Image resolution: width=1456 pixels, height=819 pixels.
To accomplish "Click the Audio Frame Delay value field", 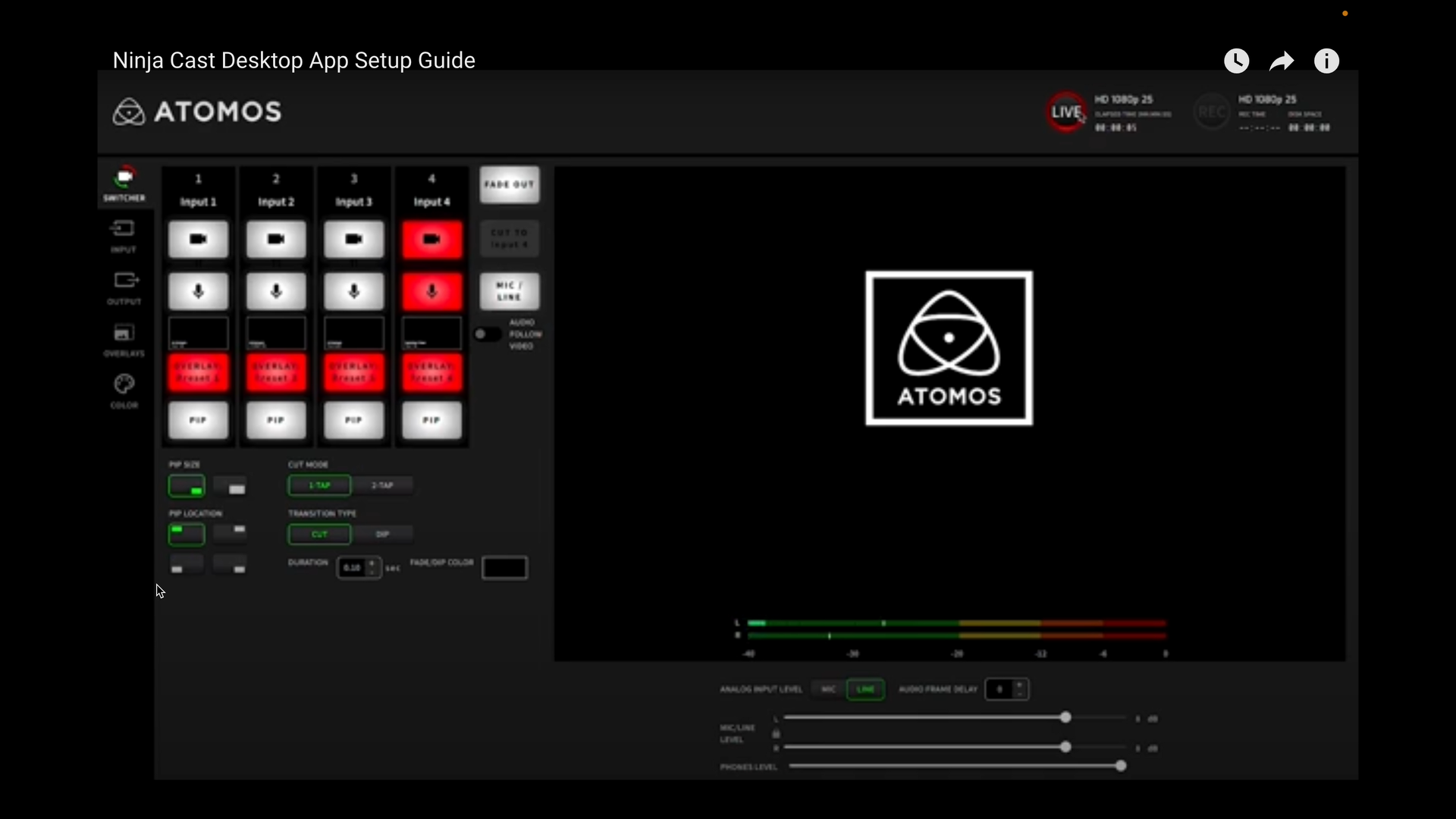I will click(x=999, y=689).
